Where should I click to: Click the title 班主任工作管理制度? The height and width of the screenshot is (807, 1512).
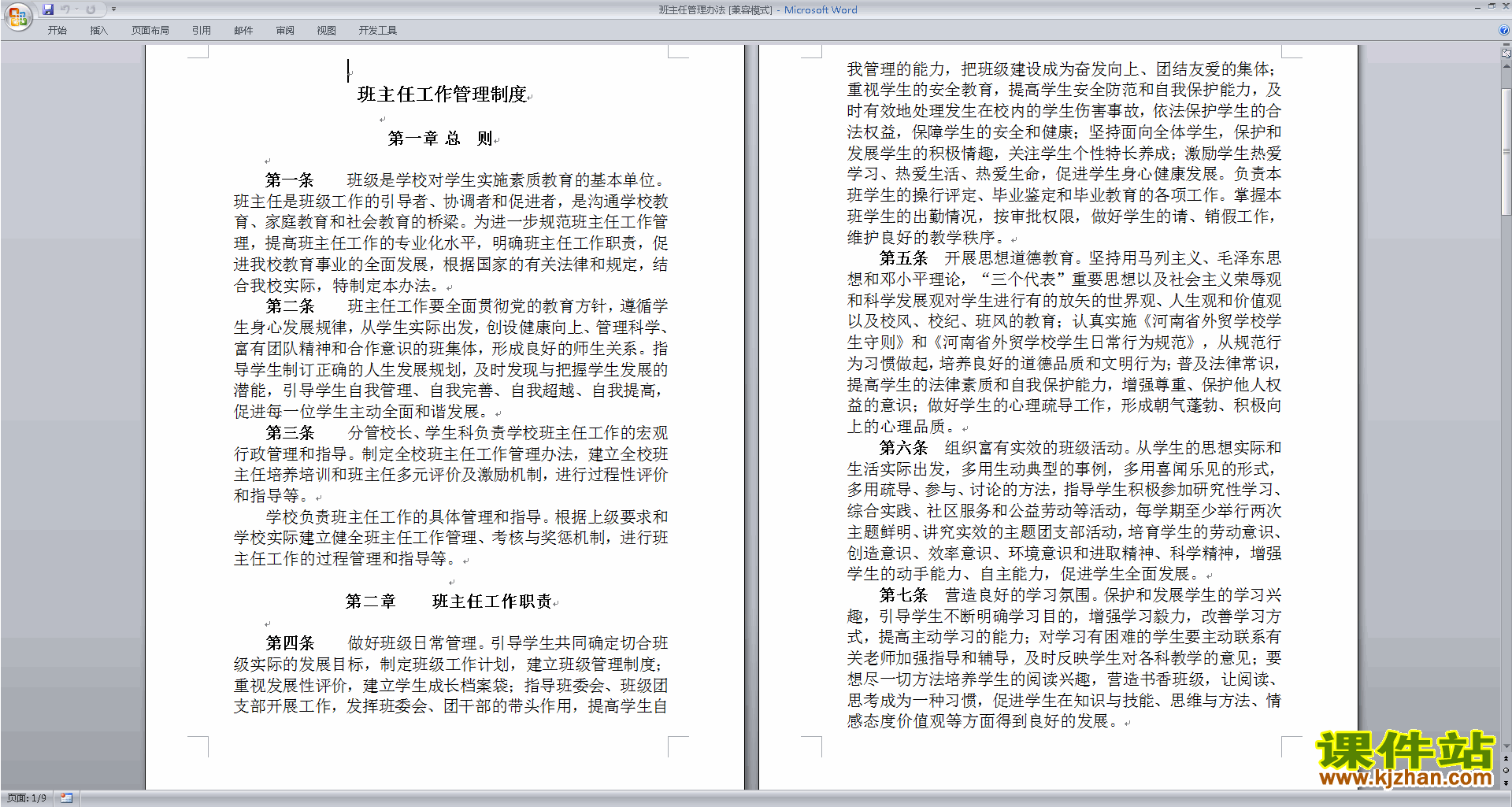pyautogui.click(x=442, y=94)
